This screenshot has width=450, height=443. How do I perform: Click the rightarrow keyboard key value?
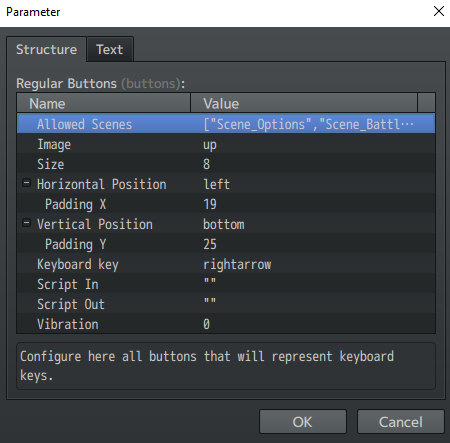click(237, 264)
